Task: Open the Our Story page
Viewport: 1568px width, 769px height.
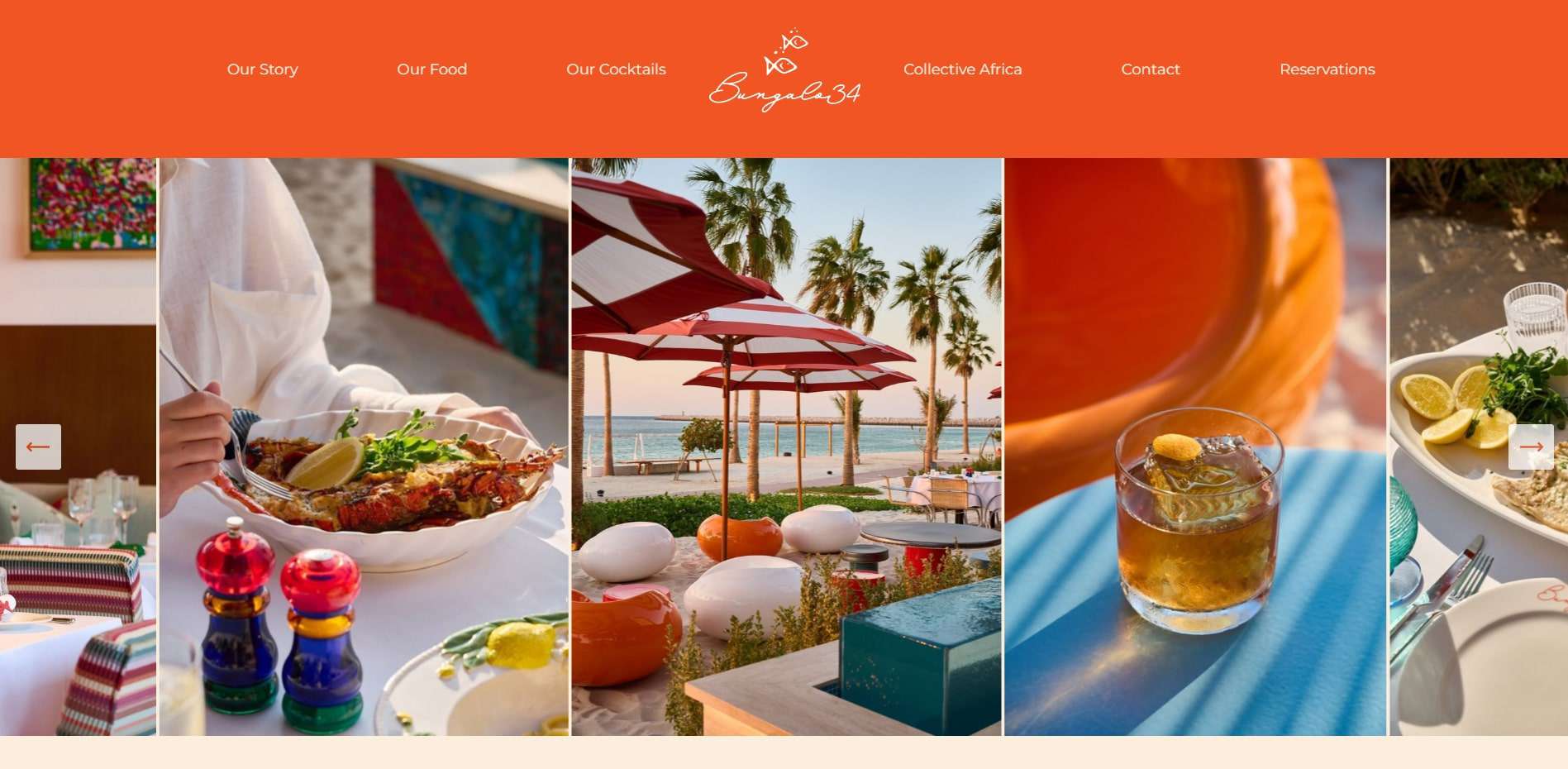Action: tap(262, 69)
